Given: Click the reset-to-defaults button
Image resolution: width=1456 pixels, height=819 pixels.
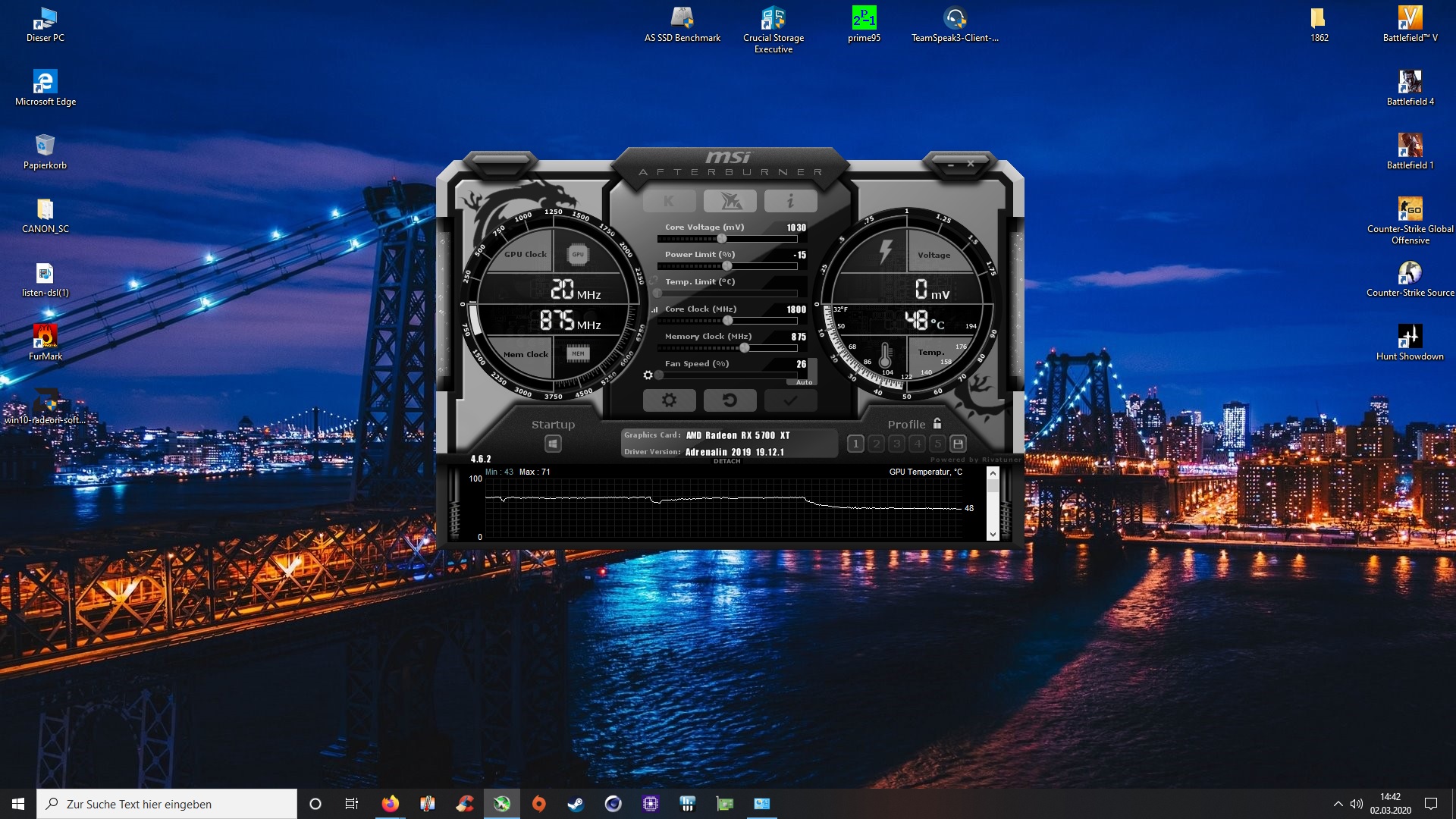Looking at the screenshot, I should [730, 400].
